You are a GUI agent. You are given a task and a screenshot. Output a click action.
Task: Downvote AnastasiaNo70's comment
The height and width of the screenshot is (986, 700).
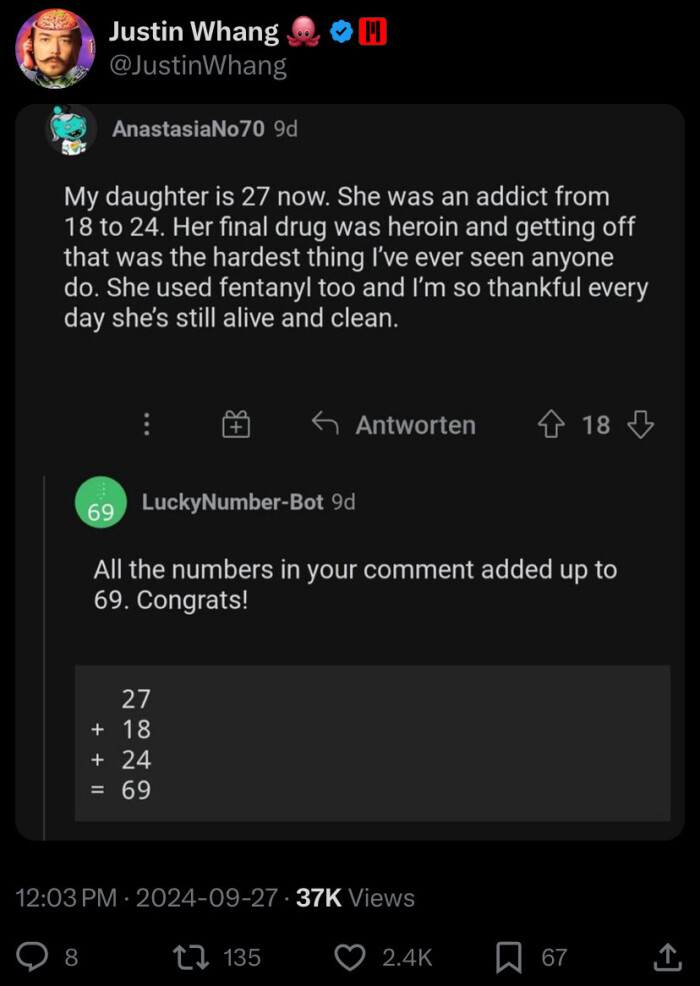pyautogui.click(x=640, y=425)
